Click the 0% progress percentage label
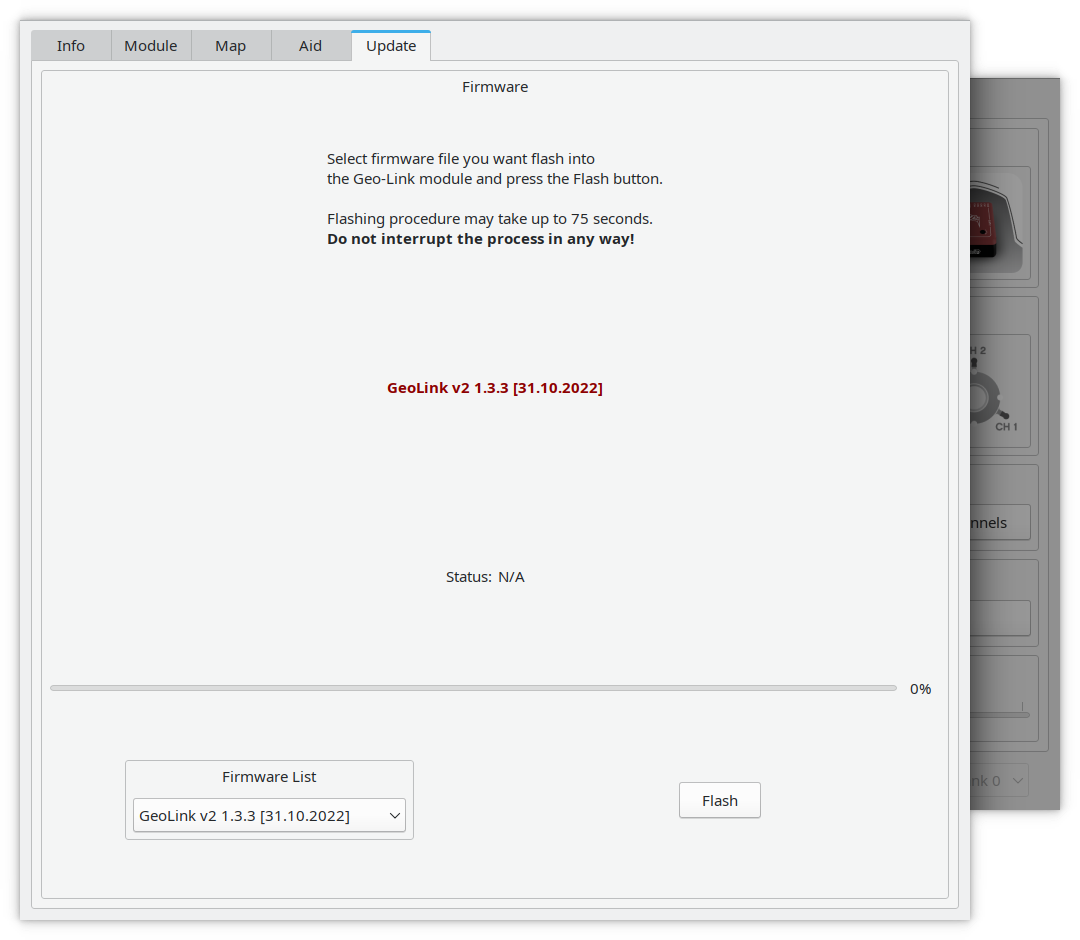1080x940 pixels. pyautogui.click(x=920, y=689)
